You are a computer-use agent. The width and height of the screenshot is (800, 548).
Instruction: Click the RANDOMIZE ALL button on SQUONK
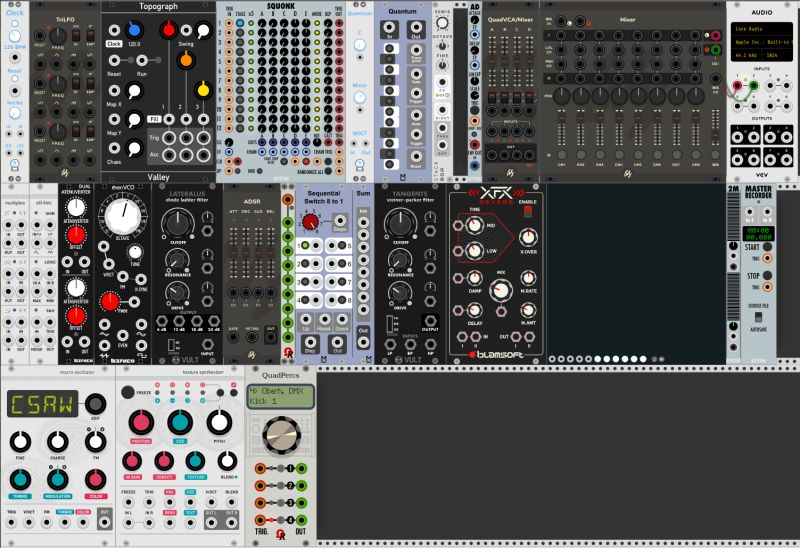tap(328, 171)
